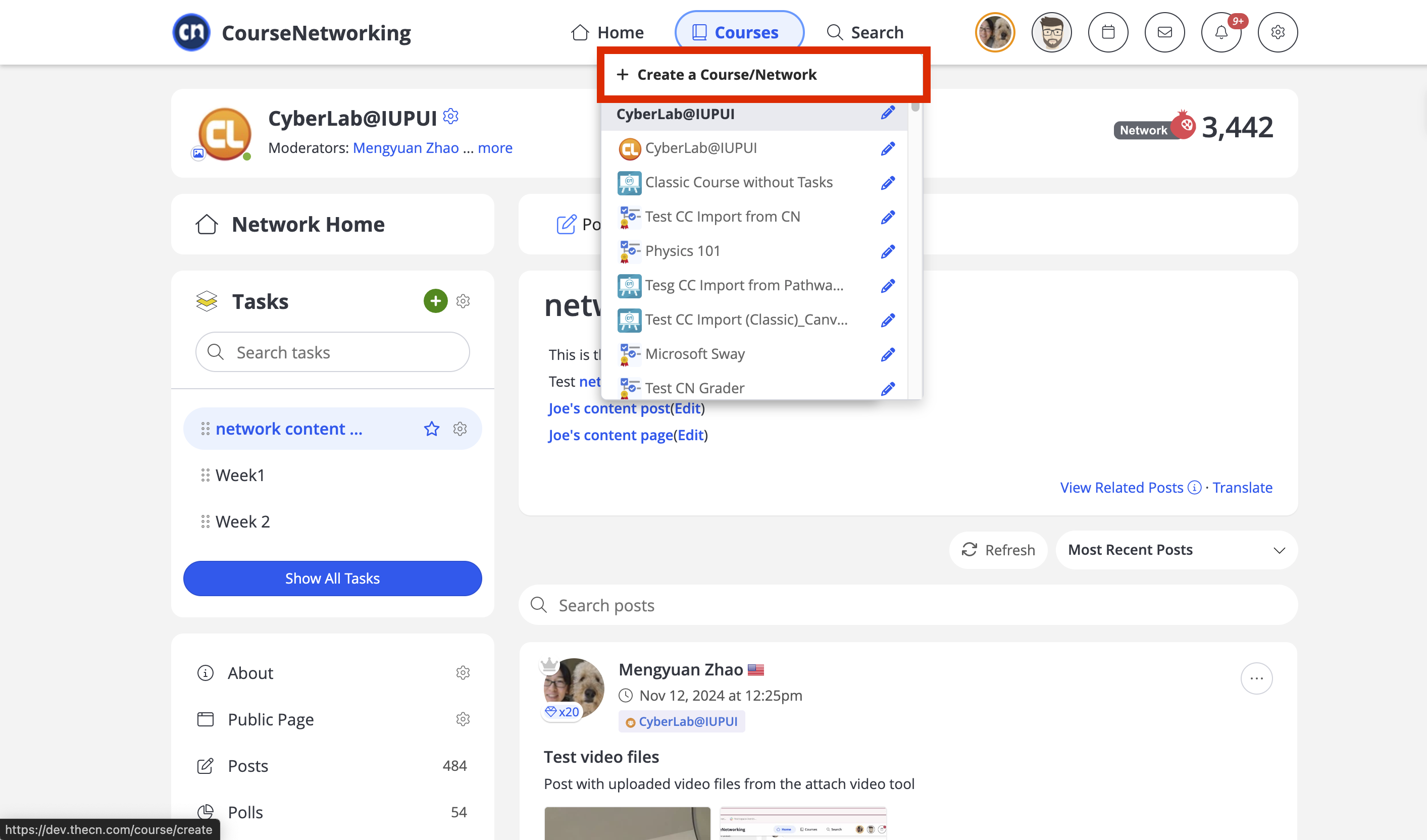This screenshot has height=840, width=1427.
Task: Edit CyberLab@IUPUI header row pencil
Action: click(x=887, y=113)
